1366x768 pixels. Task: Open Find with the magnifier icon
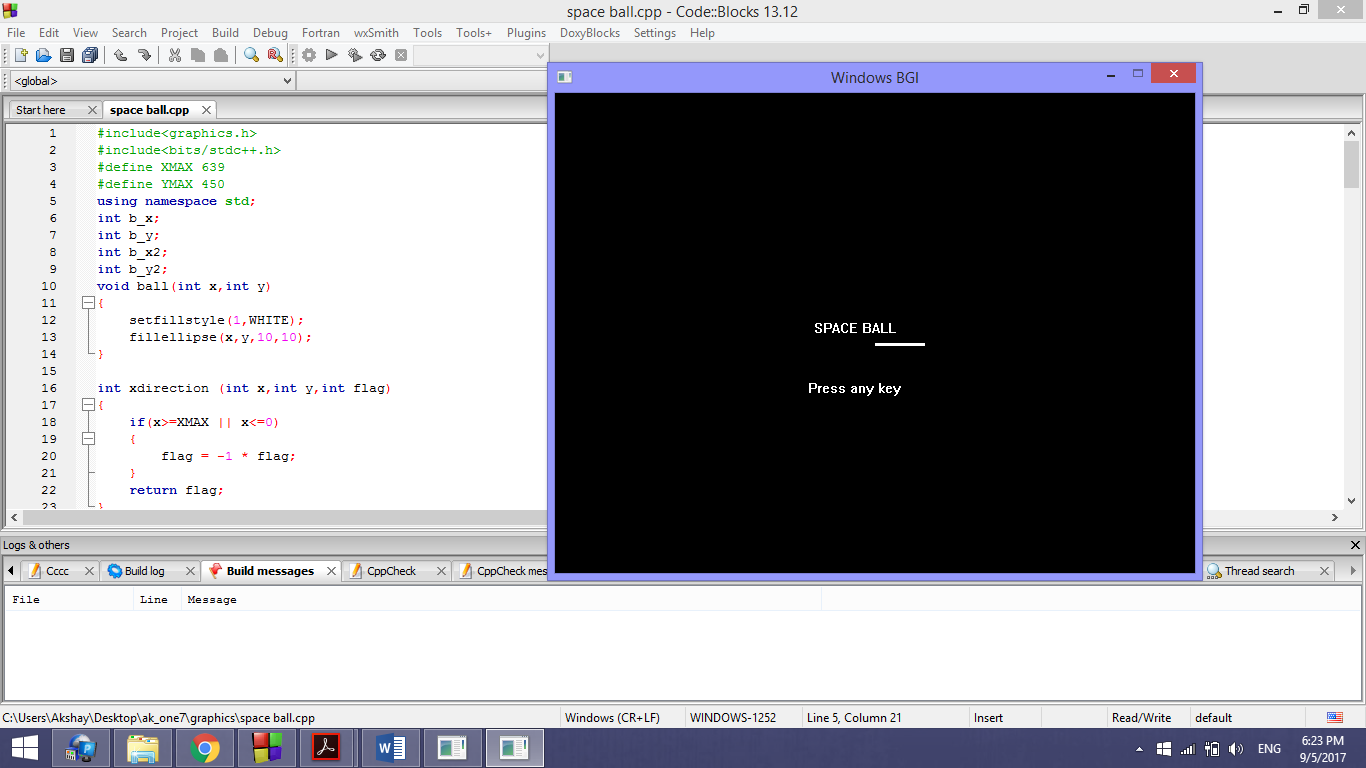click(x=251, y=55)
